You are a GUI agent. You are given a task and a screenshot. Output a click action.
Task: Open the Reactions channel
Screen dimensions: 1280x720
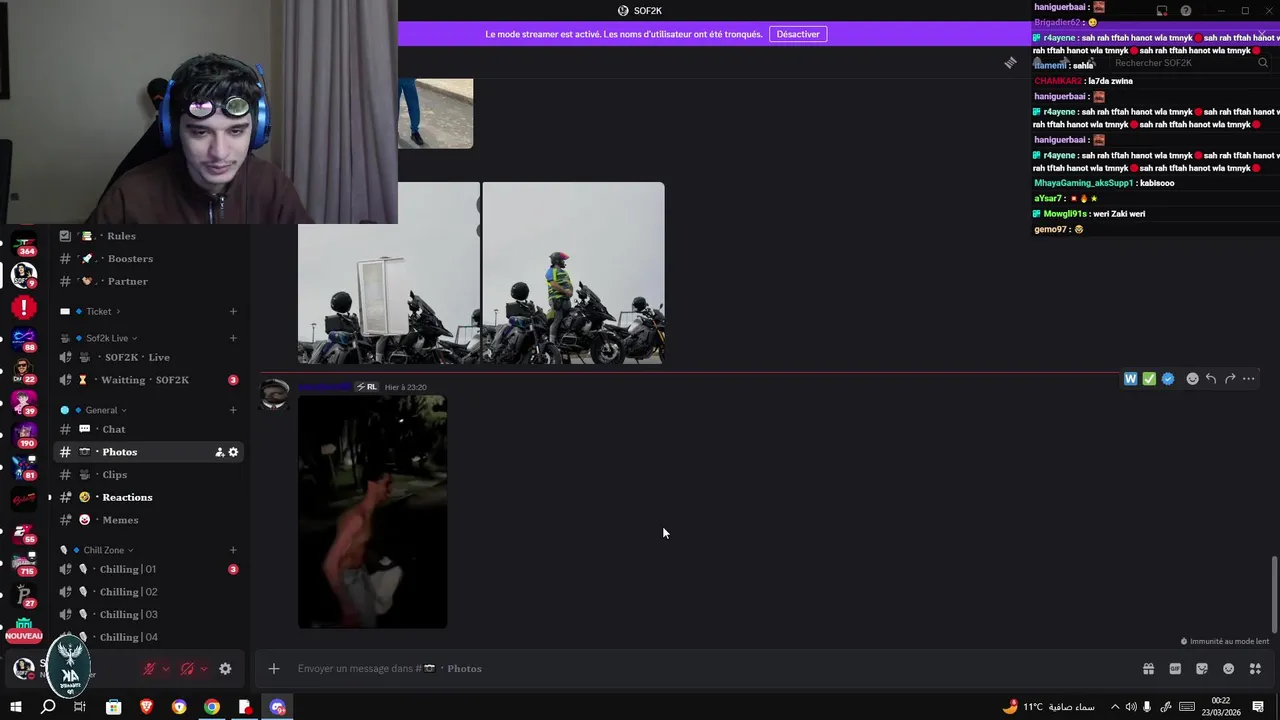point(148,497)
